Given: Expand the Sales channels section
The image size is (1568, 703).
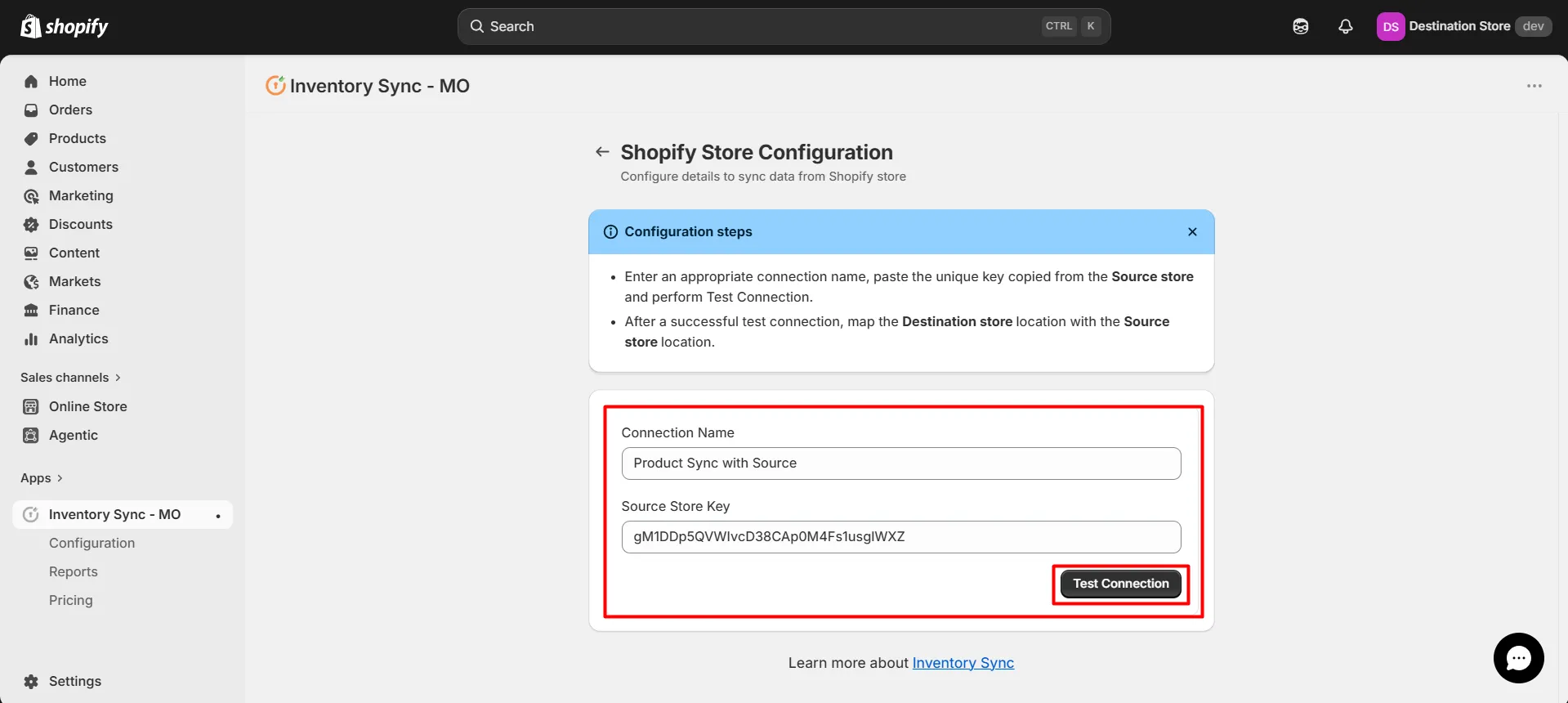Looking at the screenshot, I should 71,377.
